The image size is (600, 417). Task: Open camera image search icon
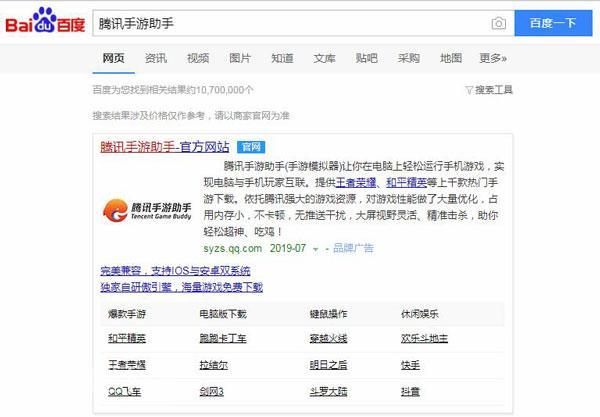[498, 23]
